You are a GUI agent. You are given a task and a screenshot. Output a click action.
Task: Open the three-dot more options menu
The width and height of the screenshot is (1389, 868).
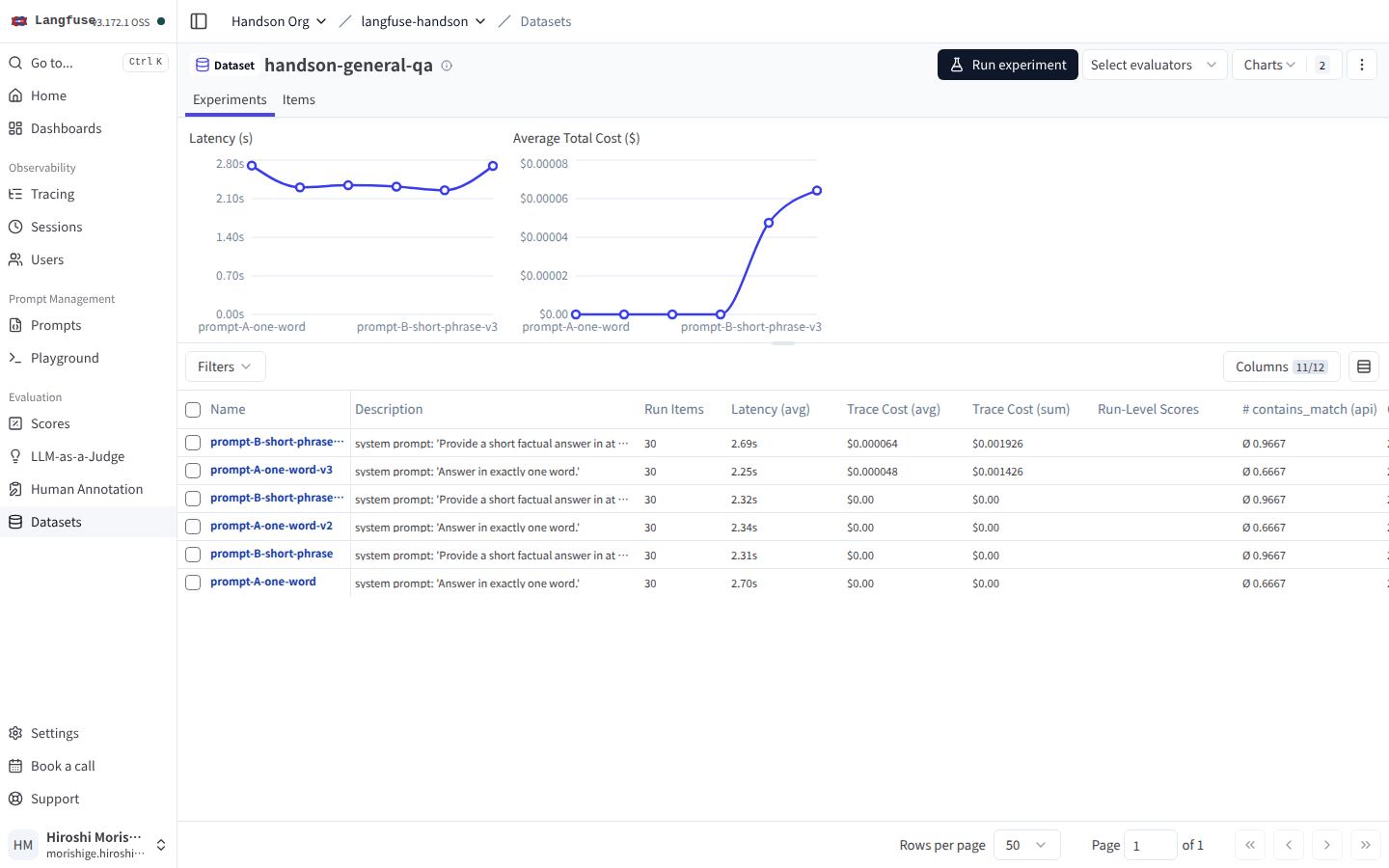[x=1362, y=65]
